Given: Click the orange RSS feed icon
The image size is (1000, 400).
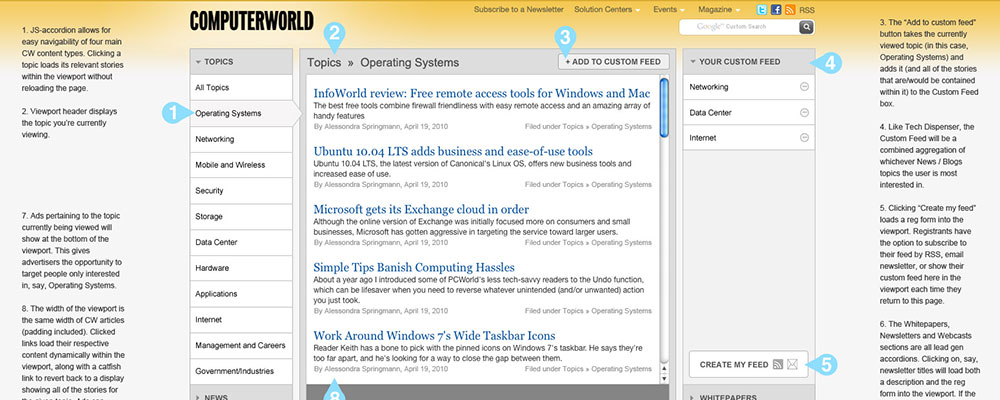Looking at the screenshot, I should pos(790,10).
